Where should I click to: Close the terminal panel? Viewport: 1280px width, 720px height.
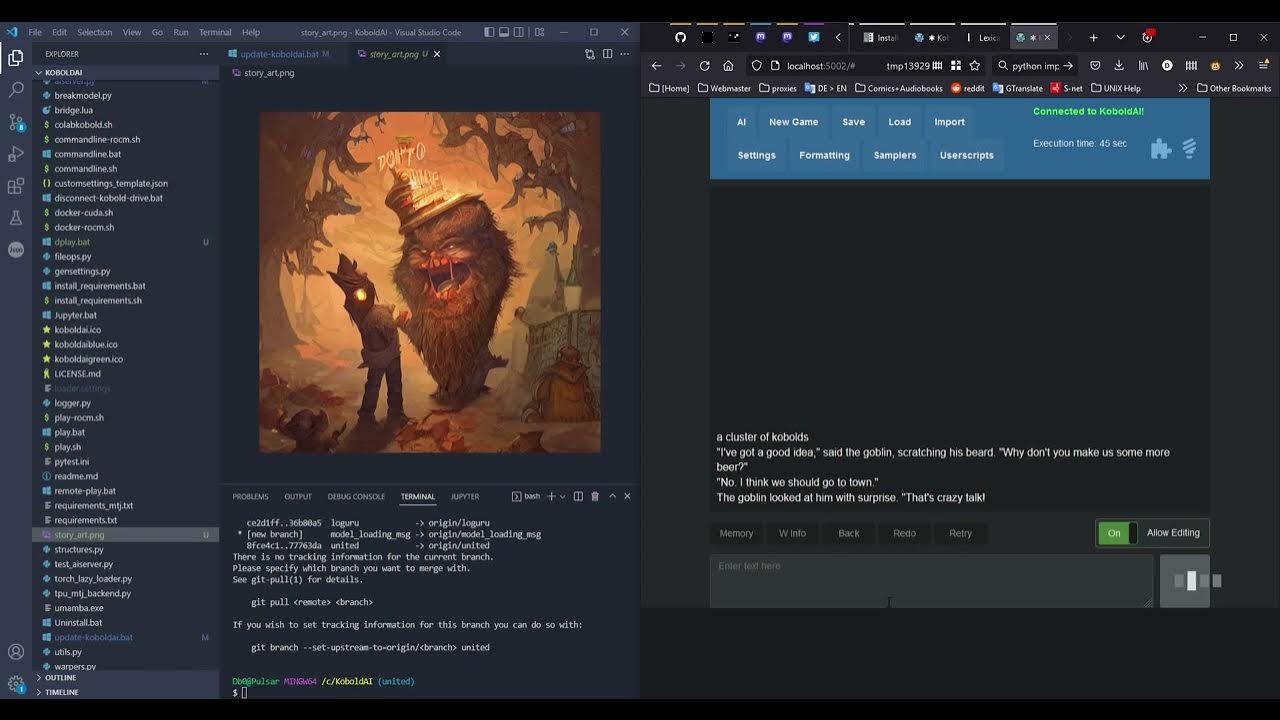click(627, 496)
